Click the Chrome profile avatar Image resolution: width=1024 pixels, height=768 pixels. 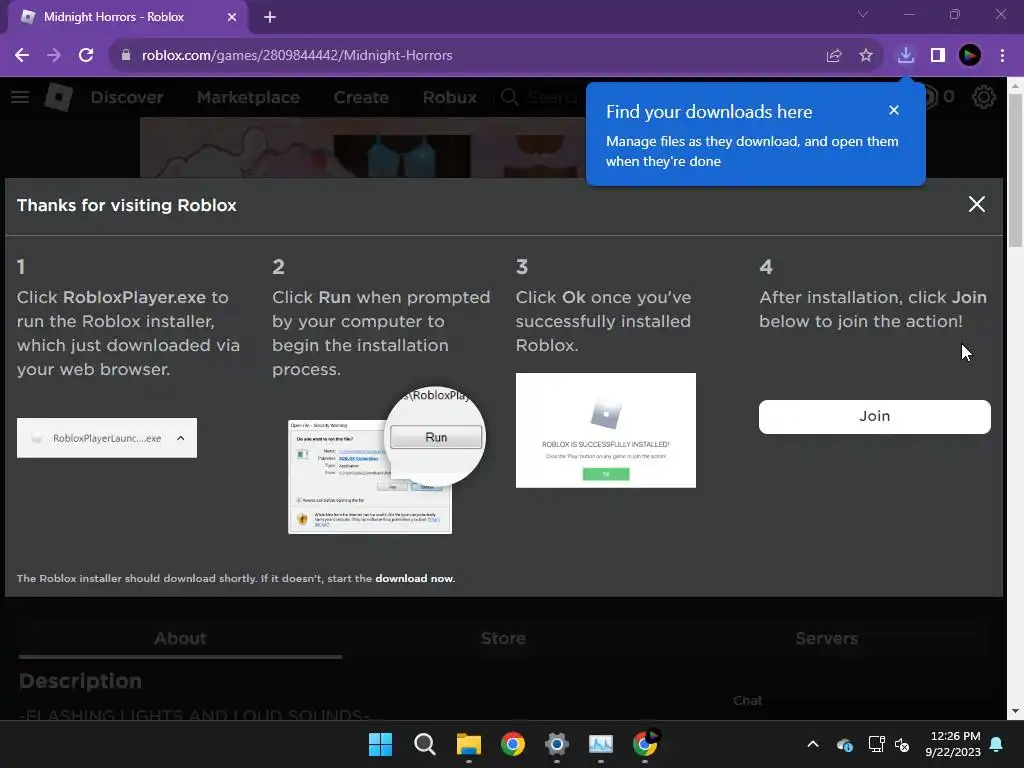(970, 56)
